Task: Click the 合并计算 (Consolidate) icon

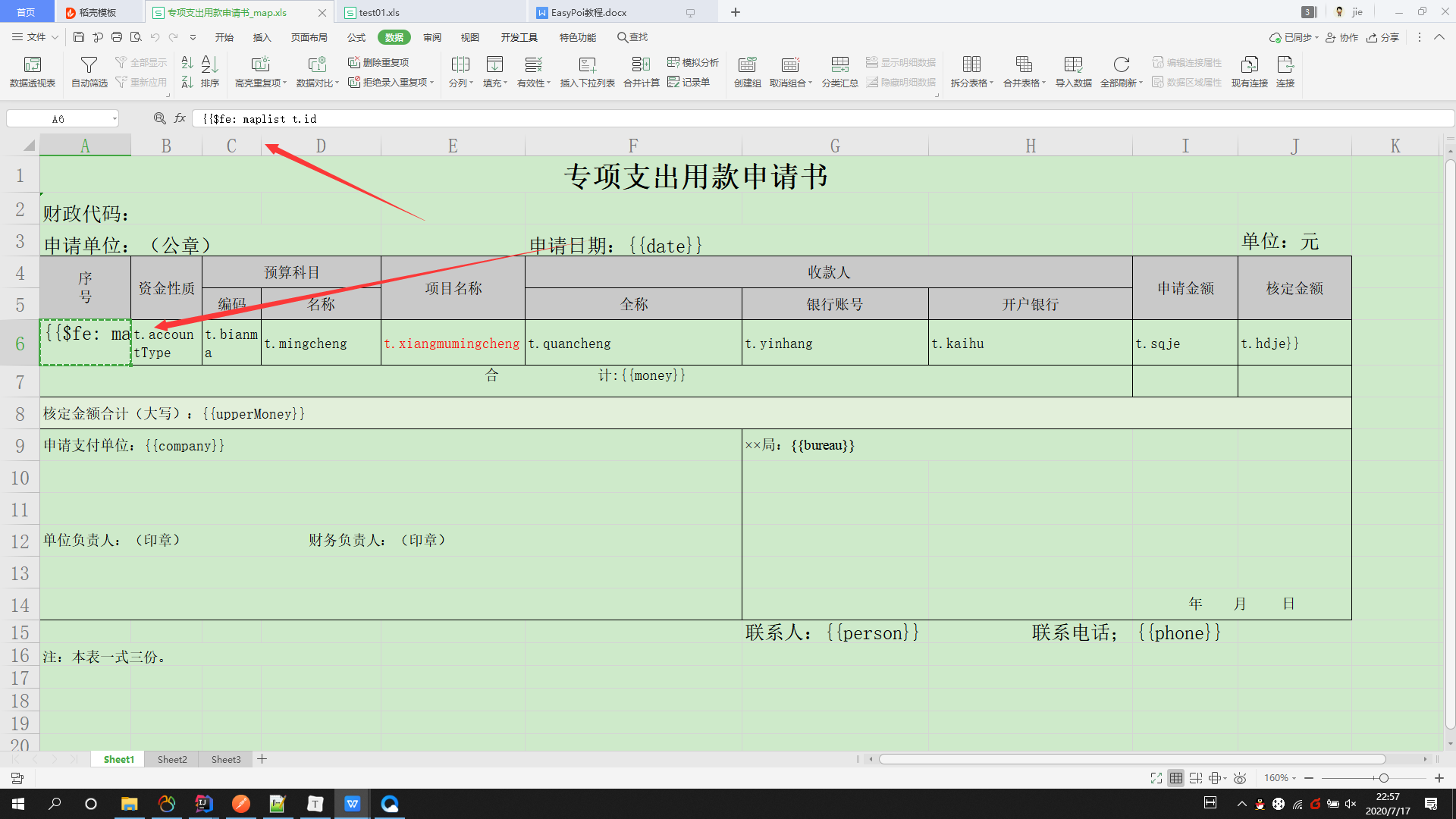Action: [x=641, y=72]
